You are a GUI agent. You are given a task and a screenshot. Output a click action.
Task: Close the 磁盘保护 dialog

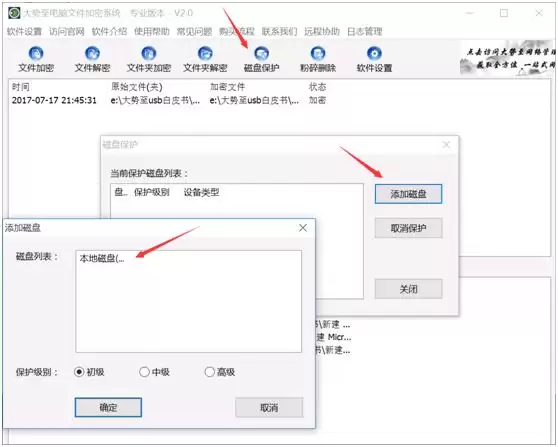point(446,144)
